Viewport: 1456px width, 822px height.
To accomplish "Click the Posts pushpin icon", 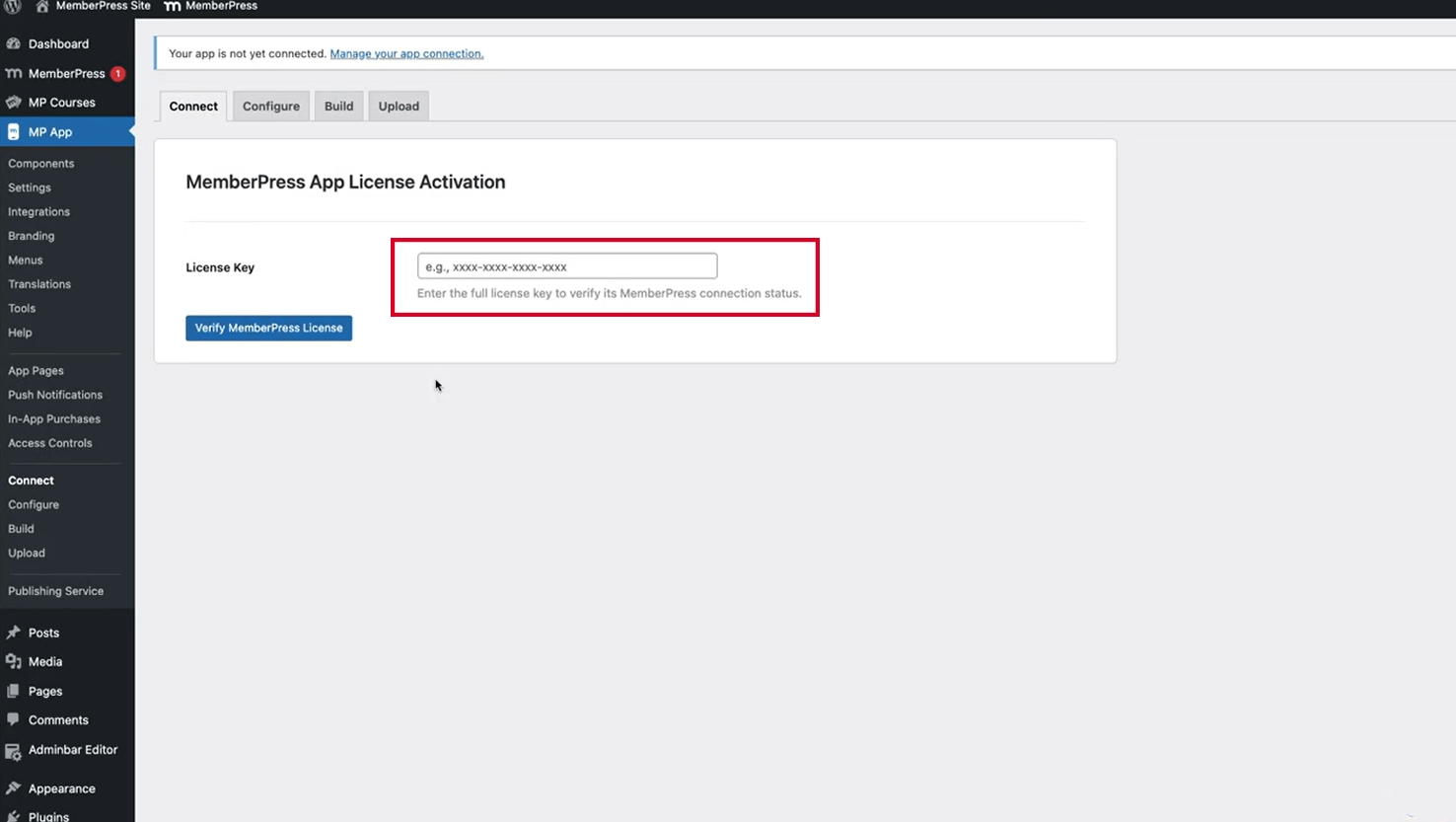I will (14, 633).
